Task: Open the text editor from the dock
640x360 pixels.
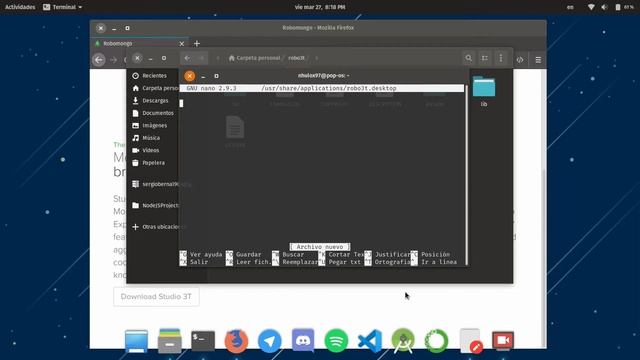Action: point(471,340)
